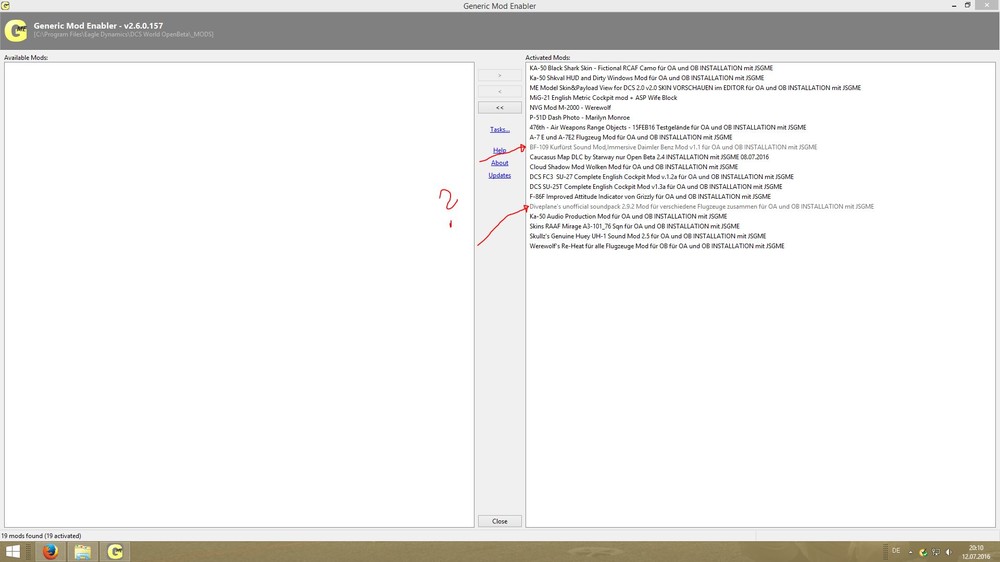Select MiG-21 English Metric Cockpit mod
This screenshot has height=562, width=1000.
click(603, 98)
